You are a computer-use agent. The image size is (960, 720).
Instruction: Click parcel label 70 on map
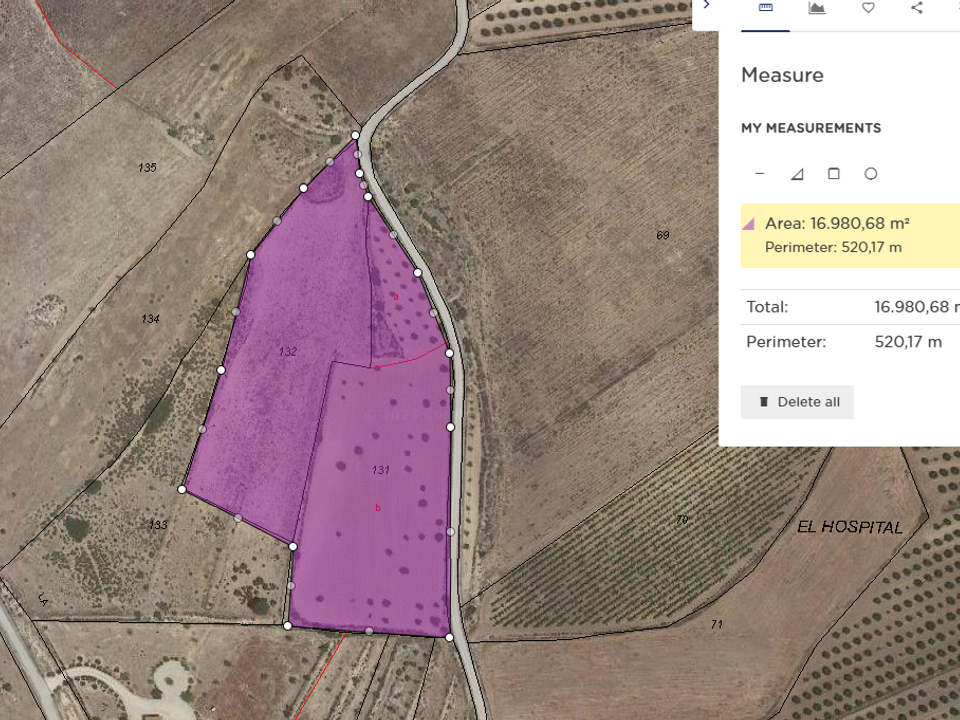[682, 520]
